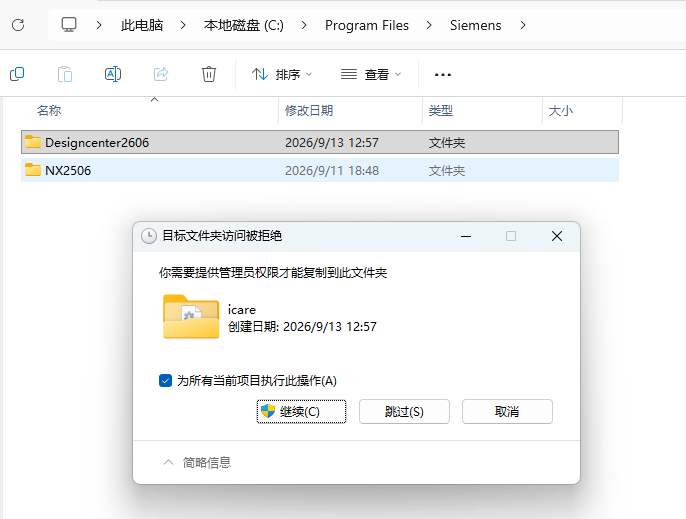Click the 继续(C) button
The width and height of the screenshot is (686, 519).
301,411
